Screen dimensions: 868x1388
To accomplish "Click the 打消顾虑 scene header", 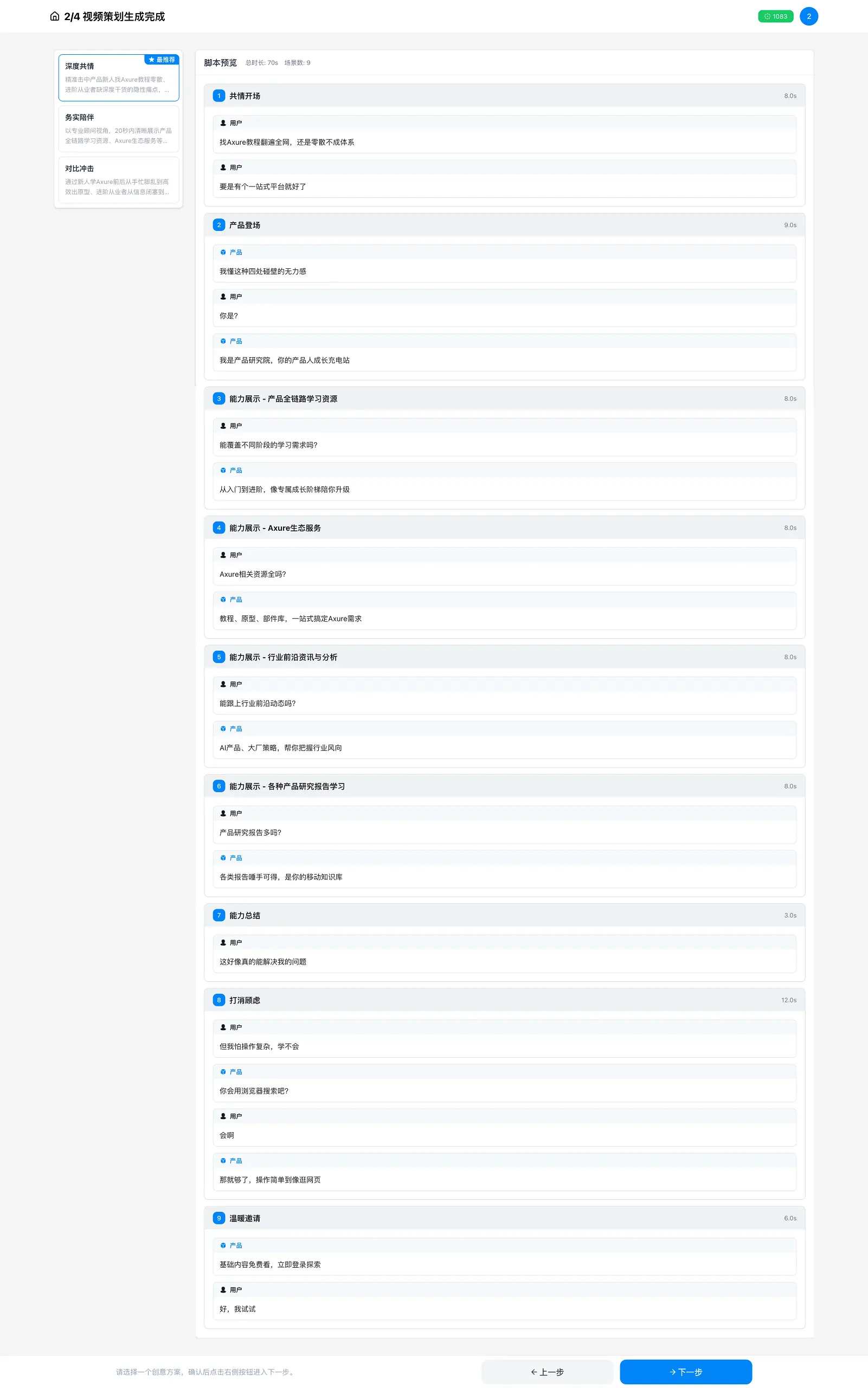I will (x=504, y=1000).
